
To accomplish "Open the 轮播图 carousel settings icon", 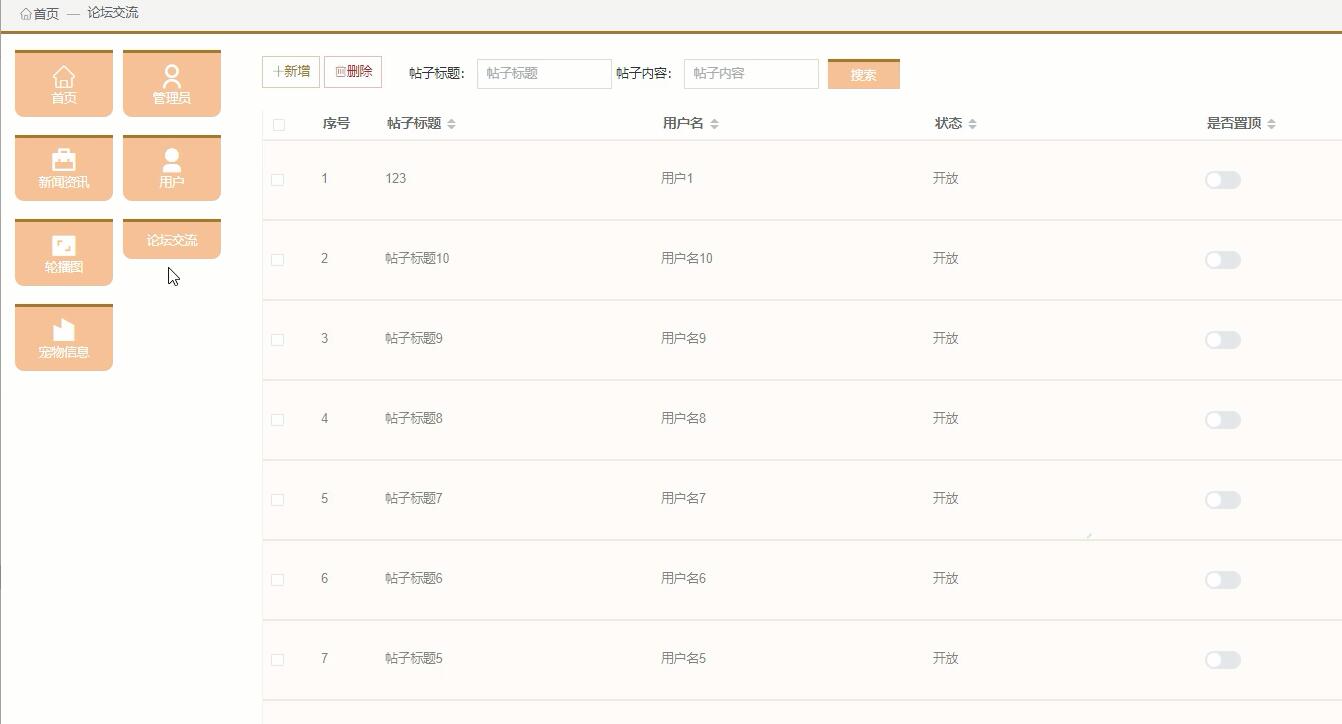I will (63, 252).
